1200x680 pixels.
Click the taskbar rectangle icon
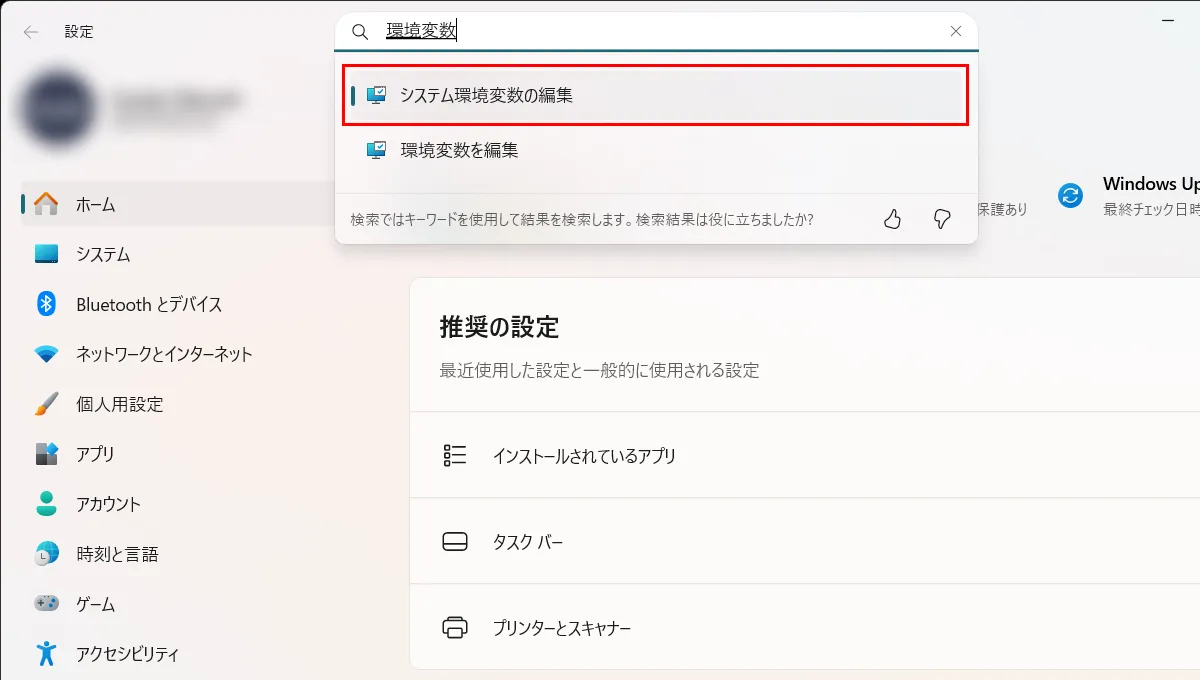pyautogui.click(x=455, y=542)
